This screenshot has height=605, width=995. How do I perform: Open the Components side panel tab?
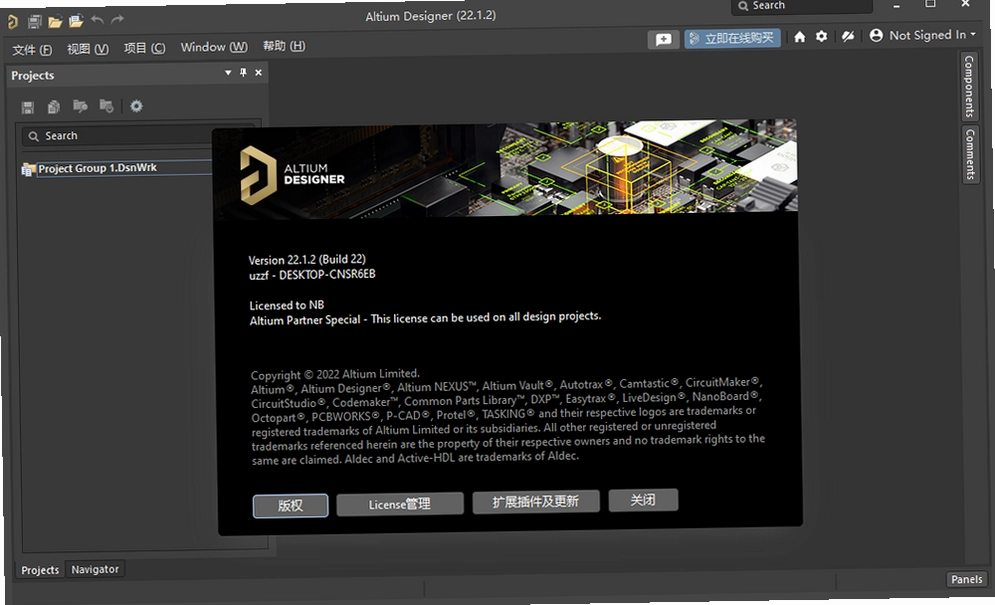(969, 86)
